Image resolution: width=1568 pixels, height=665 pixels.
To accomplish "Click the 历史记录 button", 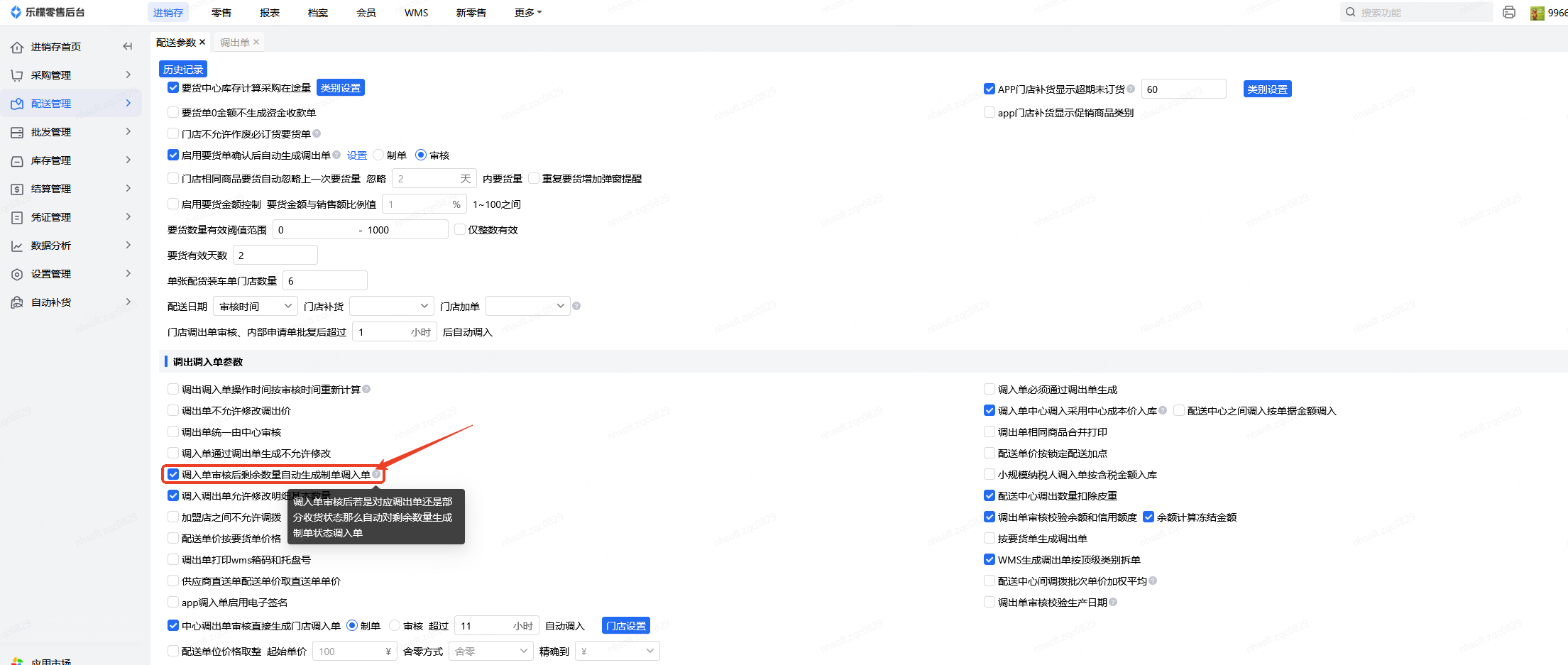I will [183, 69].
